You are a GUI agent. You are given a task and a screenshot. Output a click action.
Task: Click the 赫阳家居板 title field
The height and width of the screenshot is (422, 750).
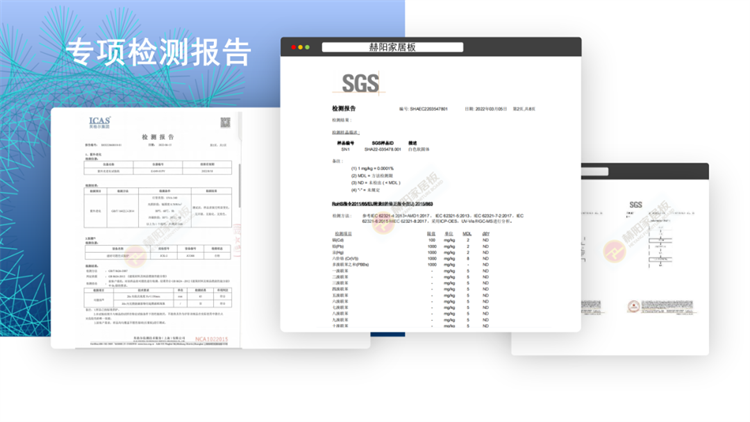pyautogui.click(x=392, y=47)
